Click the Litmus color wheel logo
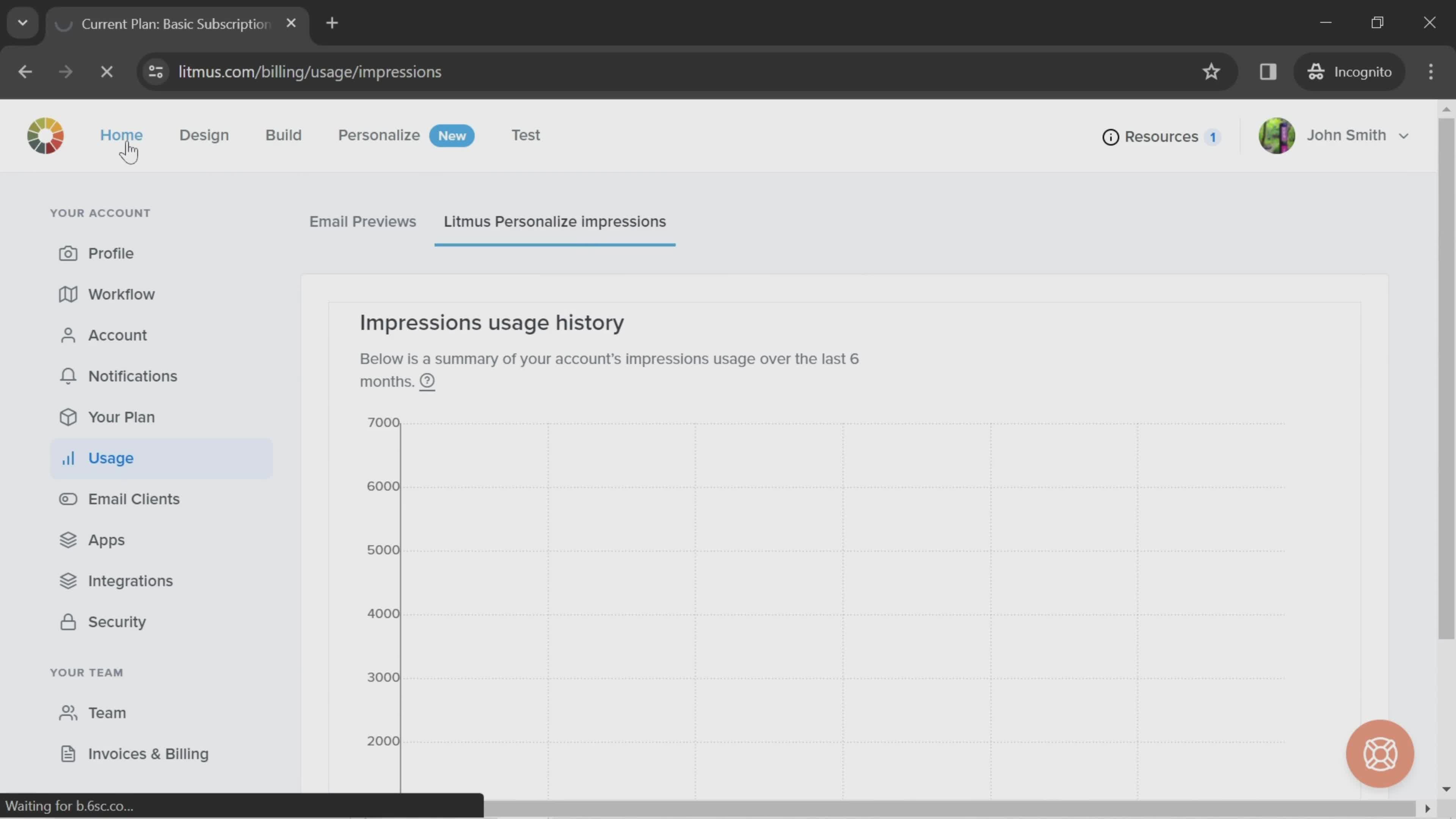Viewport: 1456px width, 819px height. (x=45, y=136)
